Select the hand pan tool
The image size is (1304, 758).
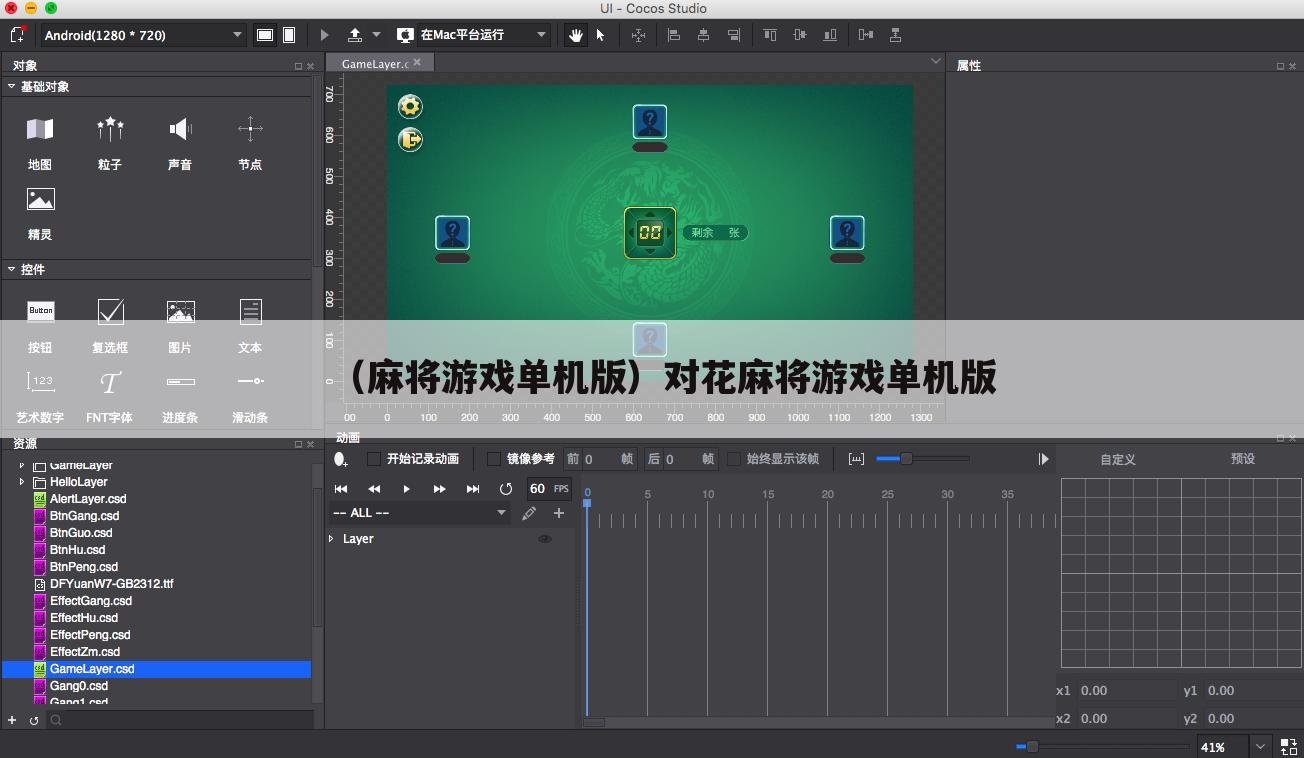point(576,35)
